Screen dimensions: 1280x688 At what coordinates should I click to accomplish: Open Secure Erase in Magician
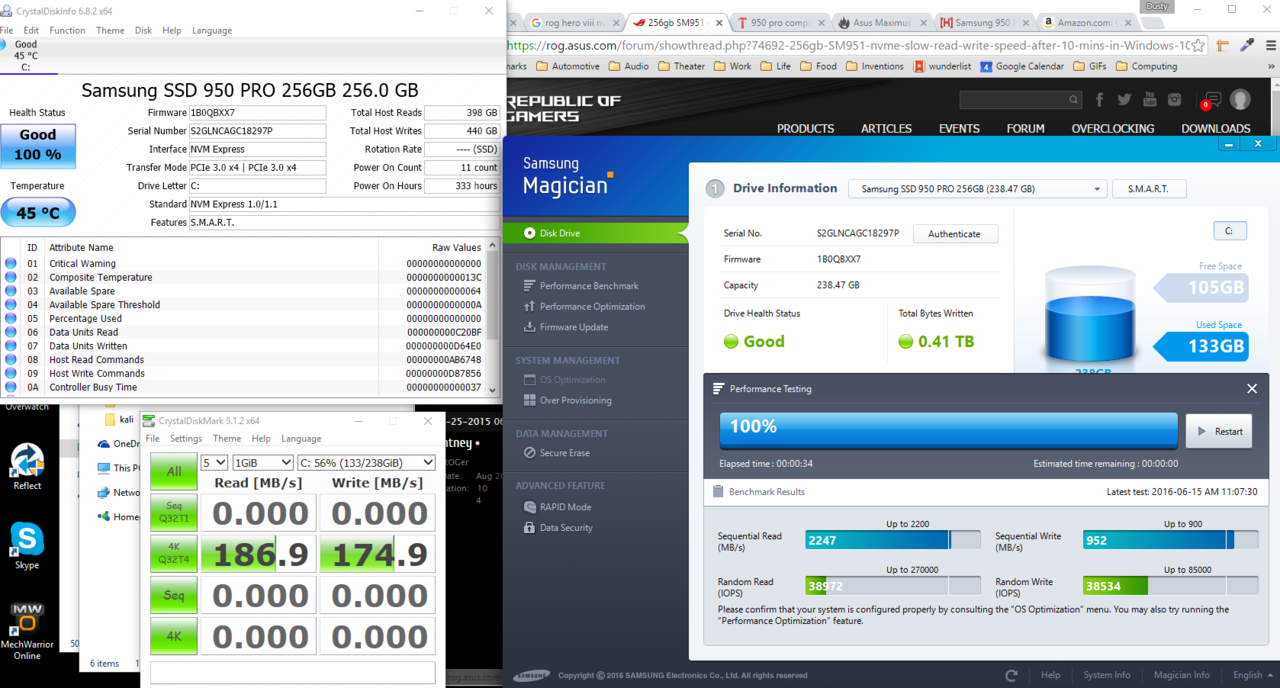click(558, 453)
